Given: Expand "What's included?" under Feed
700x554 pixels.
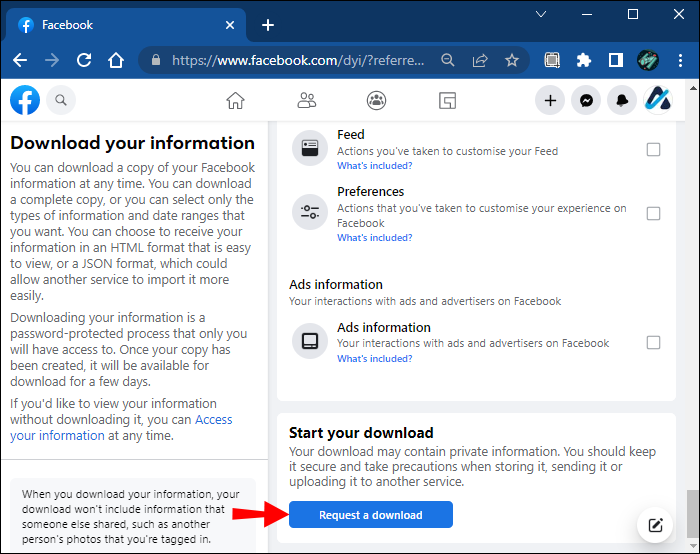Looking at the screenshot, I should pyautogui.click(x=374, y=166).
